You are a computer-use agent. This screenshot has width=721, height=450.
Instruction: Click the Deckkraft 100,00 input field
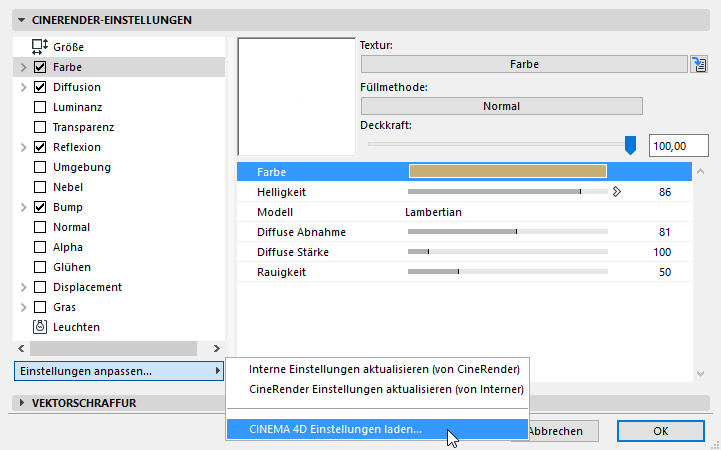coord(679,146)
